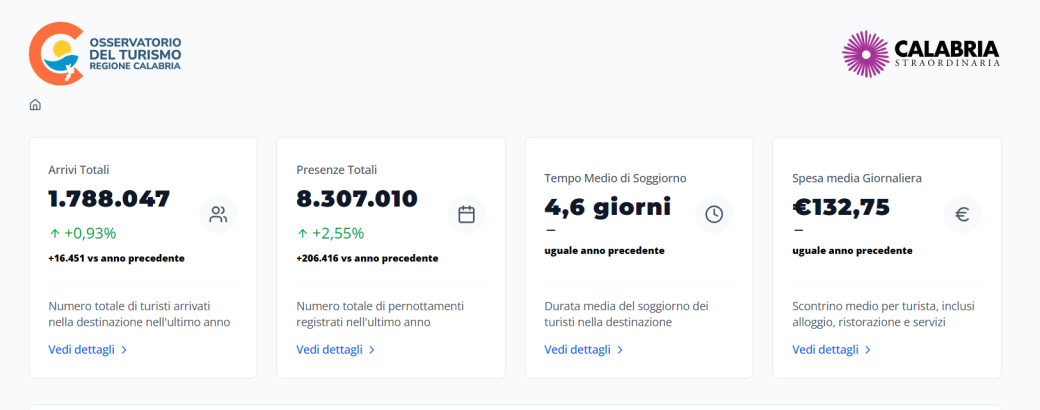Select the 1.788.047 arrivals figure

point(109,199)
